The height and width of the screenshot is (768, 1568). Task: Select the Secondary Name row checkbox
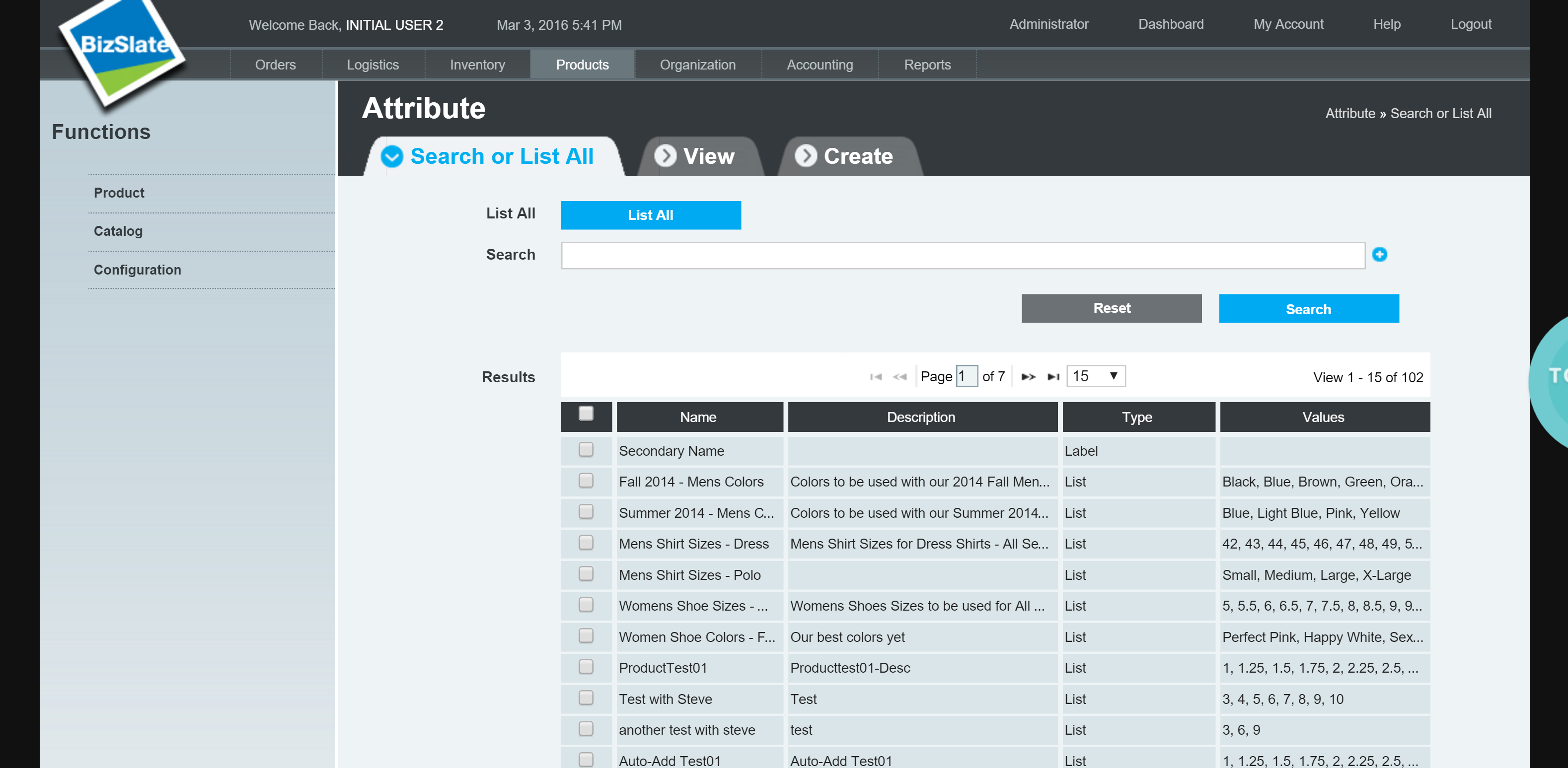586,450
